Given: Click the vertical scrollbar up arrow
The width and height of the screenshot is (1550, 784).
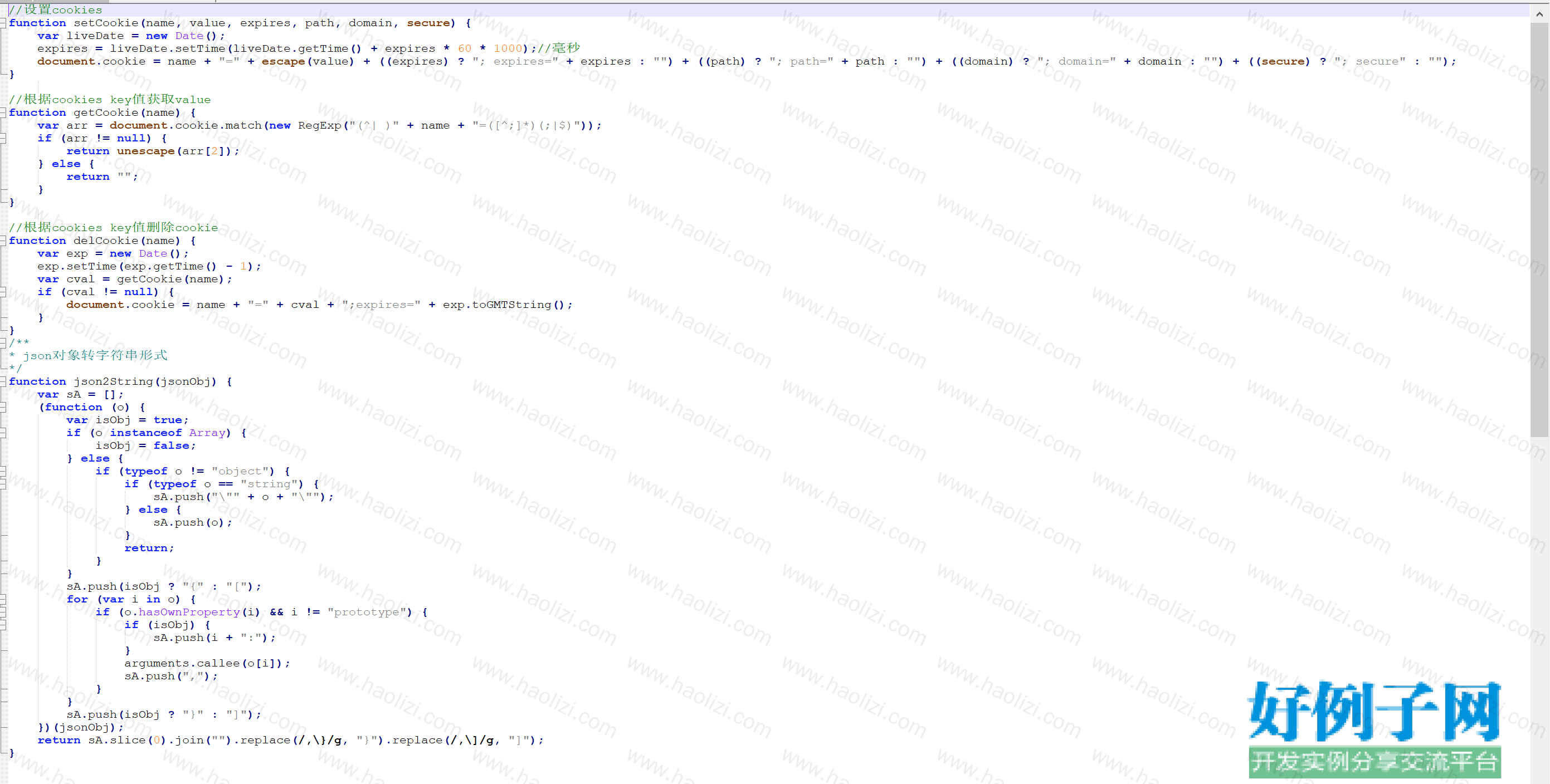Looking at the screenshot, I should 1539,13.
